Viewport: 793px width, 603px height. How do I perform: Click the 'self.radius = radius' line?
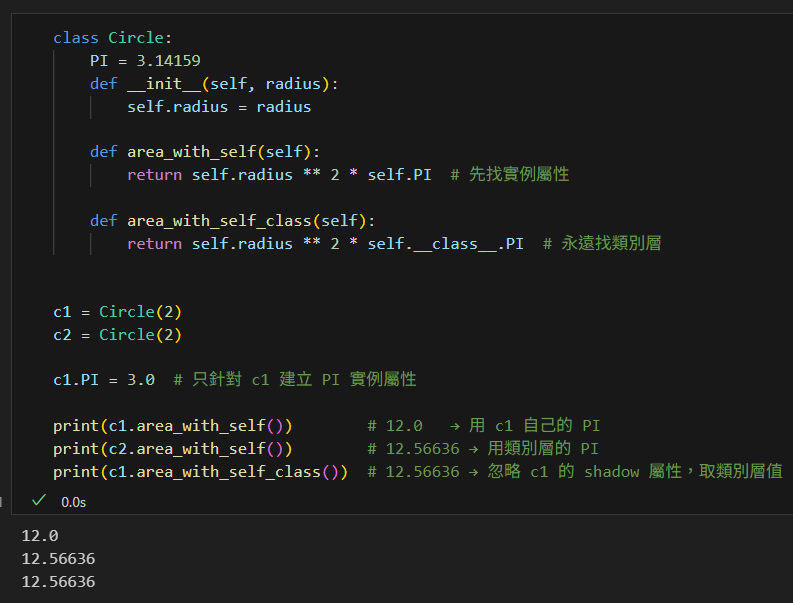(219, 107)
